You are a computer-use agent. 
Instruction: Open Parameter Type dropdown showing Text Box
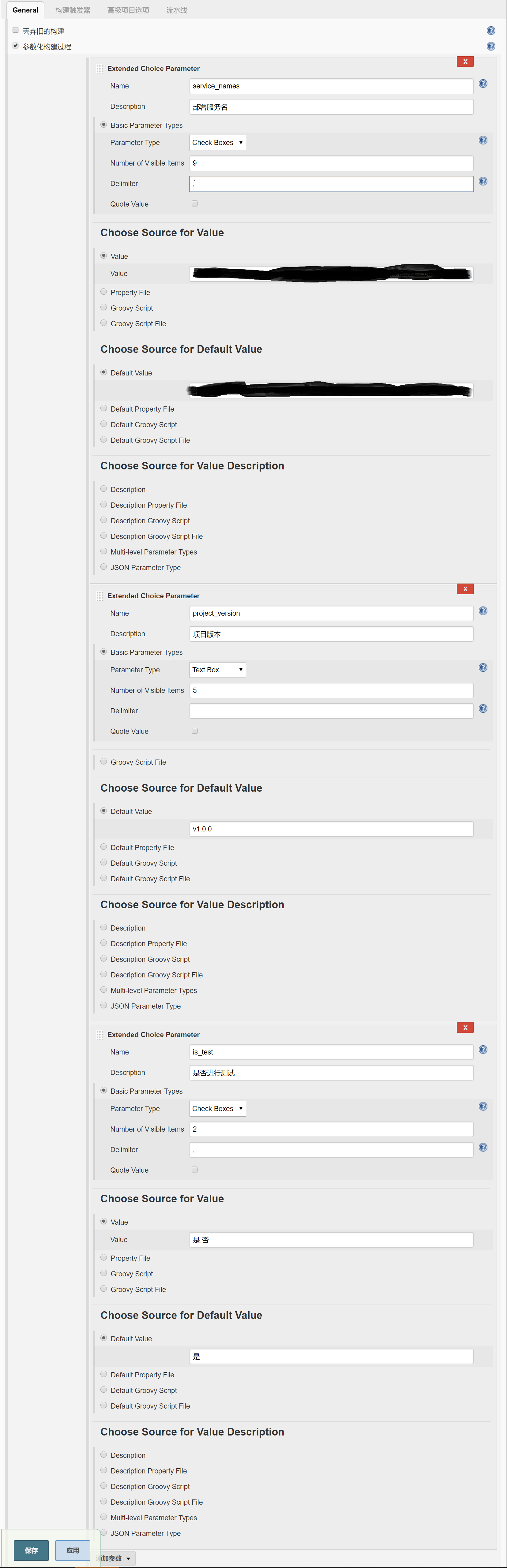click(x=217, y=670)
